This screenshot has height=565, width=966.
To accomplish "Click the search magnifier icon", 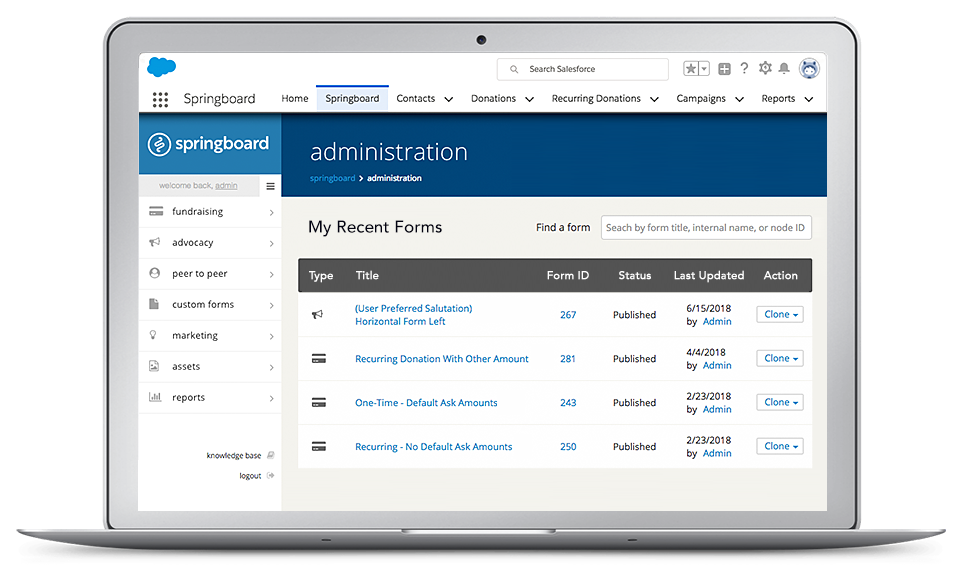I will (x=514, y=70).
